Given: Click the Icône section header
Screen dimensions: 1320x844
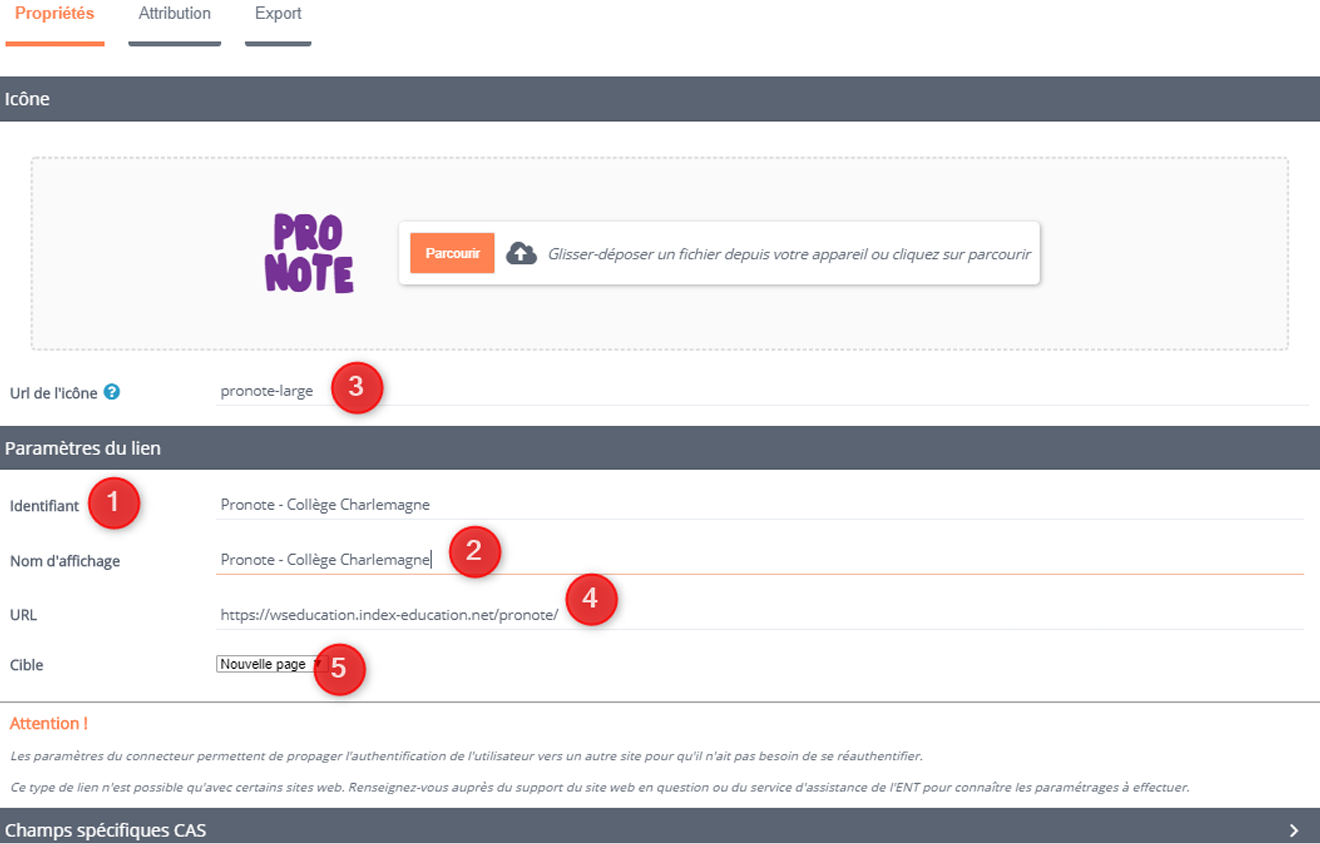Looking at the screenshot, I should pyautogui.click(x=660, y=99).
